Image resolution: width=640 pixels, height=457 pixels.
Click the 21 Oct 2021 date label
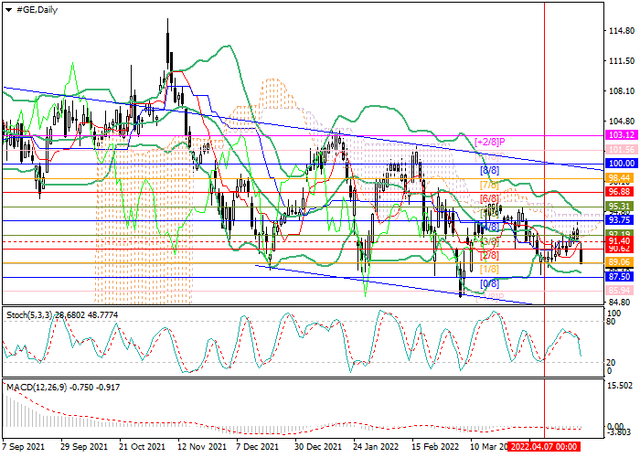click(142, 447)
